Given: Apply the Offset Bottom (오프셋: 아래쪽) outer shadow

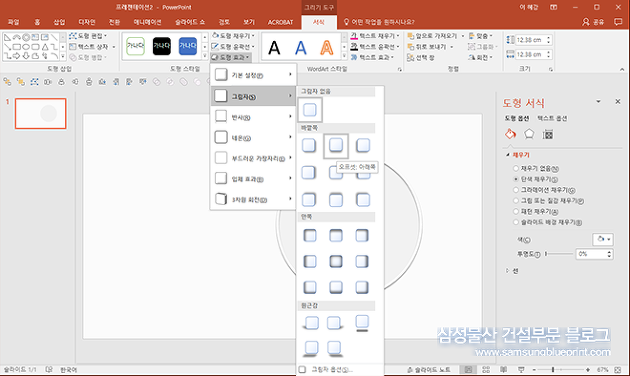Looking at the screenshot, I should 336,145.
